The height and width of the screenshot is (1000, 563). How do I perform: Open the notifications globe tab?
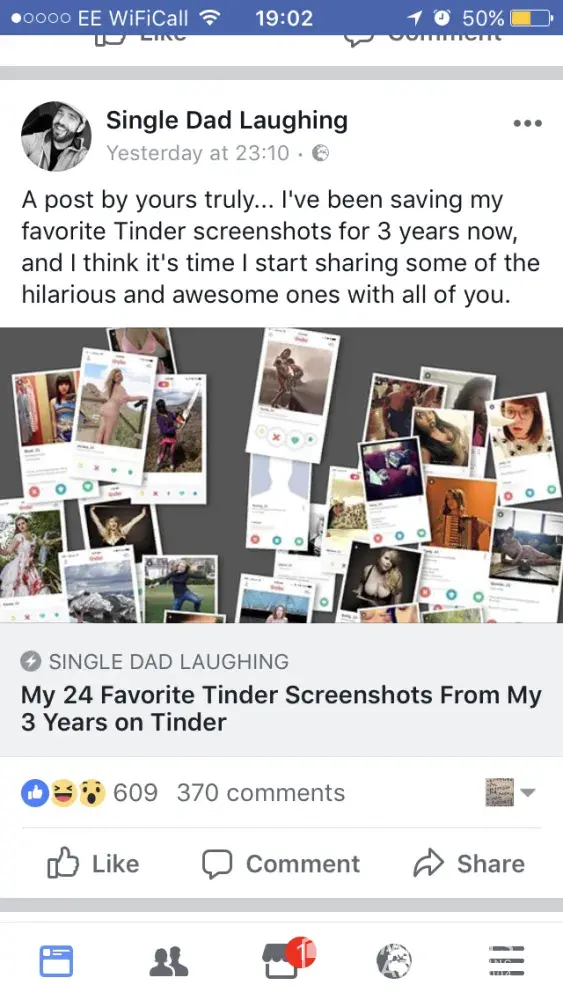[394, 960]
